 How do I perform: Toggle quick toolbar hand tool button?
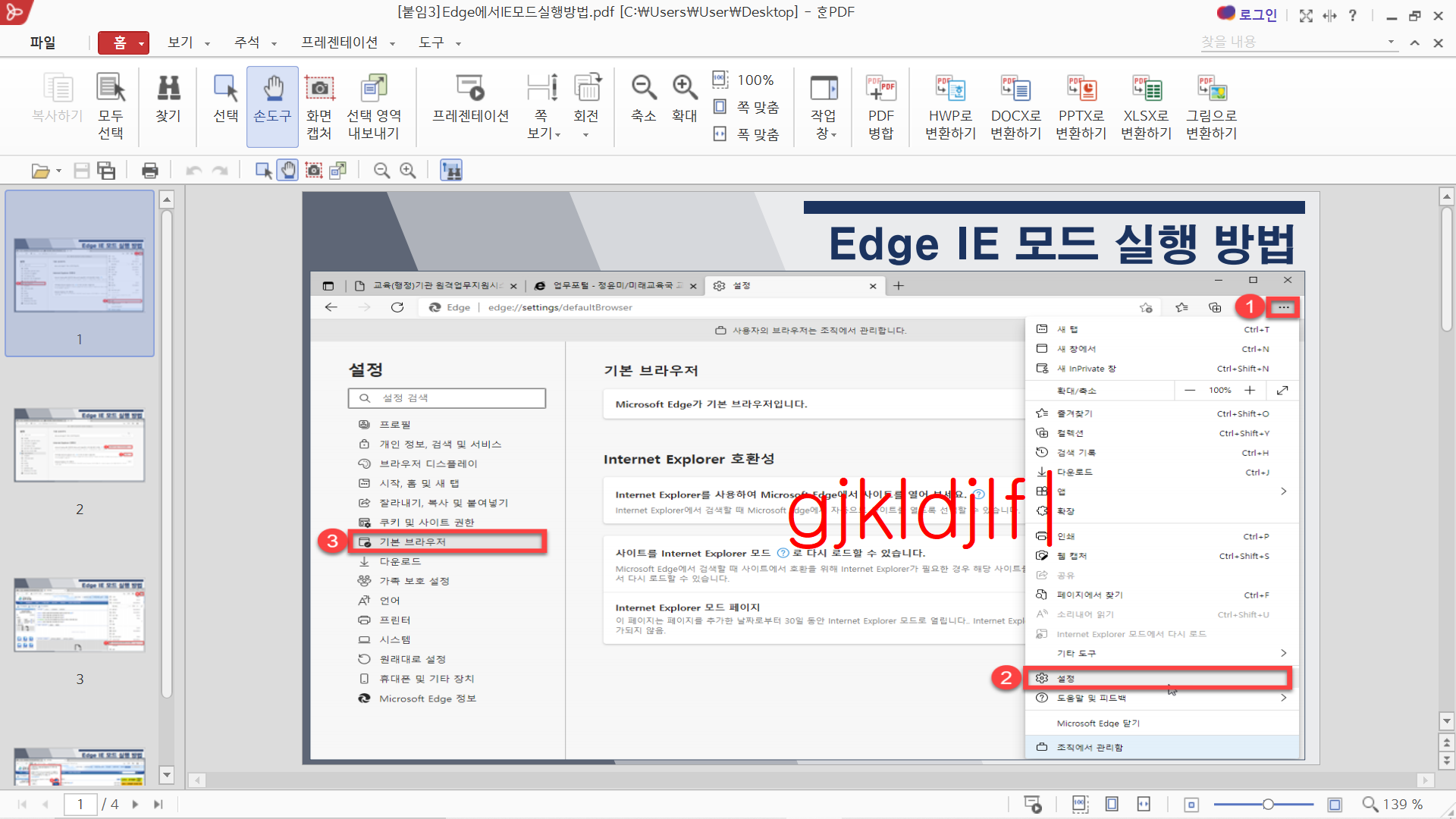(288, 171)
